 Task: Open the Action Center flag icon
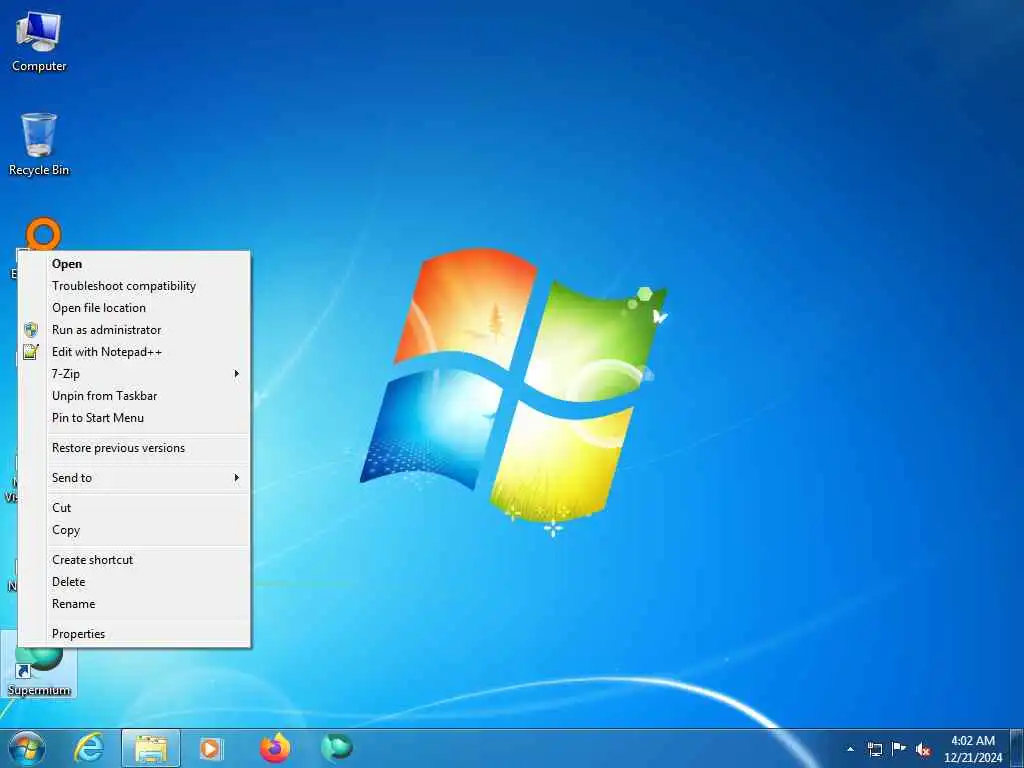pos(899,749)
